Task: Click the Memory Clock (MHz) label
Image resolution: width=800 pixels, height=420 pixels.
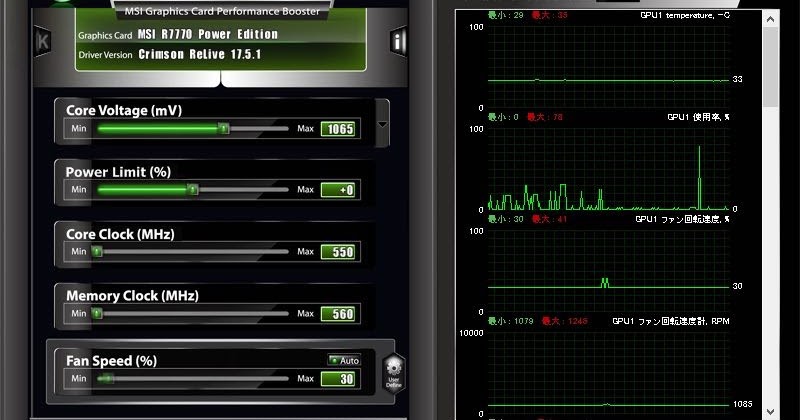Action: (x=132, y=296)
